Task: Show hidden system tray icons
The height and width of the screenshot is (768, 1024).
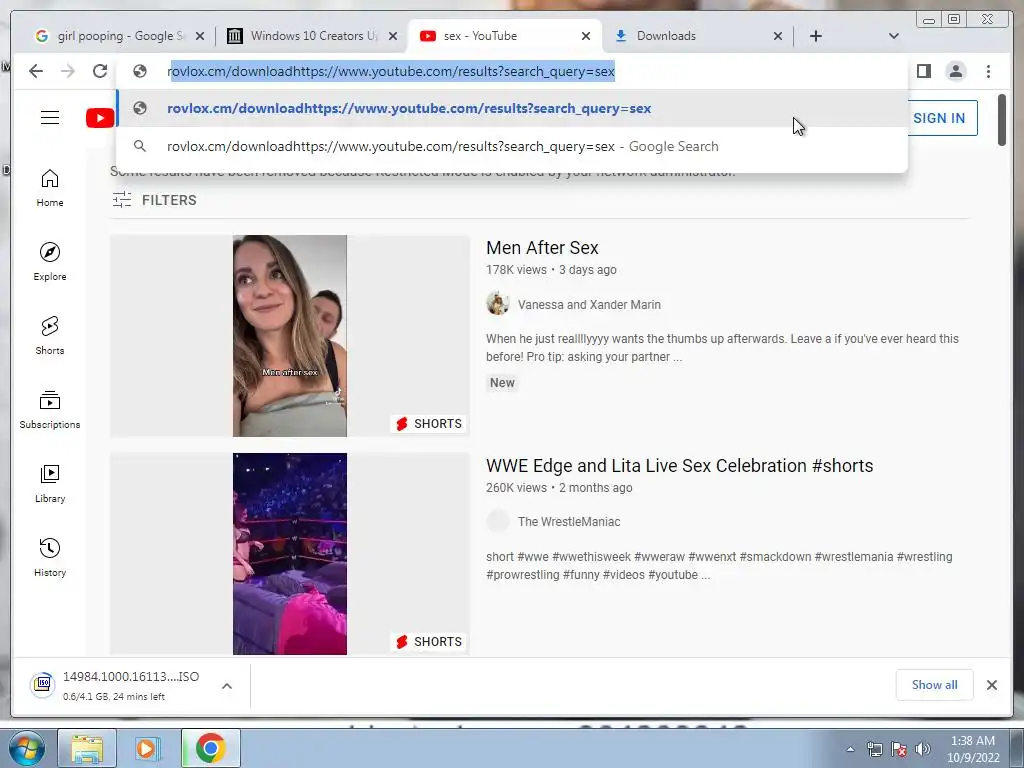Action: click(x=850, y=749)
